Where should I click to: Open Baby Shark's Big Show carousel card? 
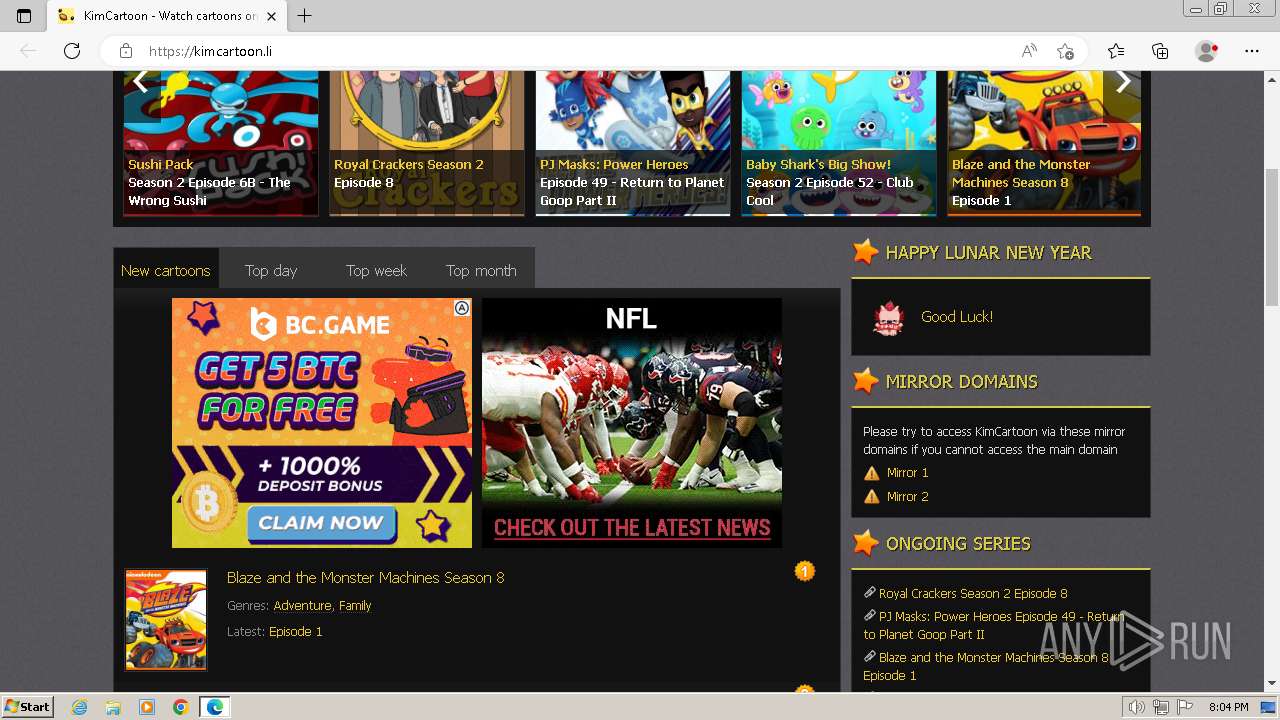click(x=839, y=142)
